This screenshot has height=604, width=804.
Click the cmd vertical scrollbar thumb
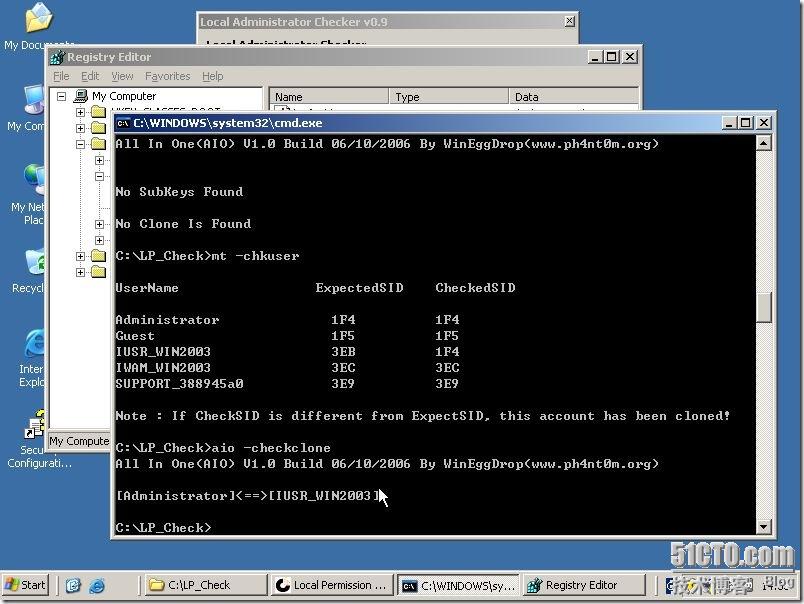point(763,308)
